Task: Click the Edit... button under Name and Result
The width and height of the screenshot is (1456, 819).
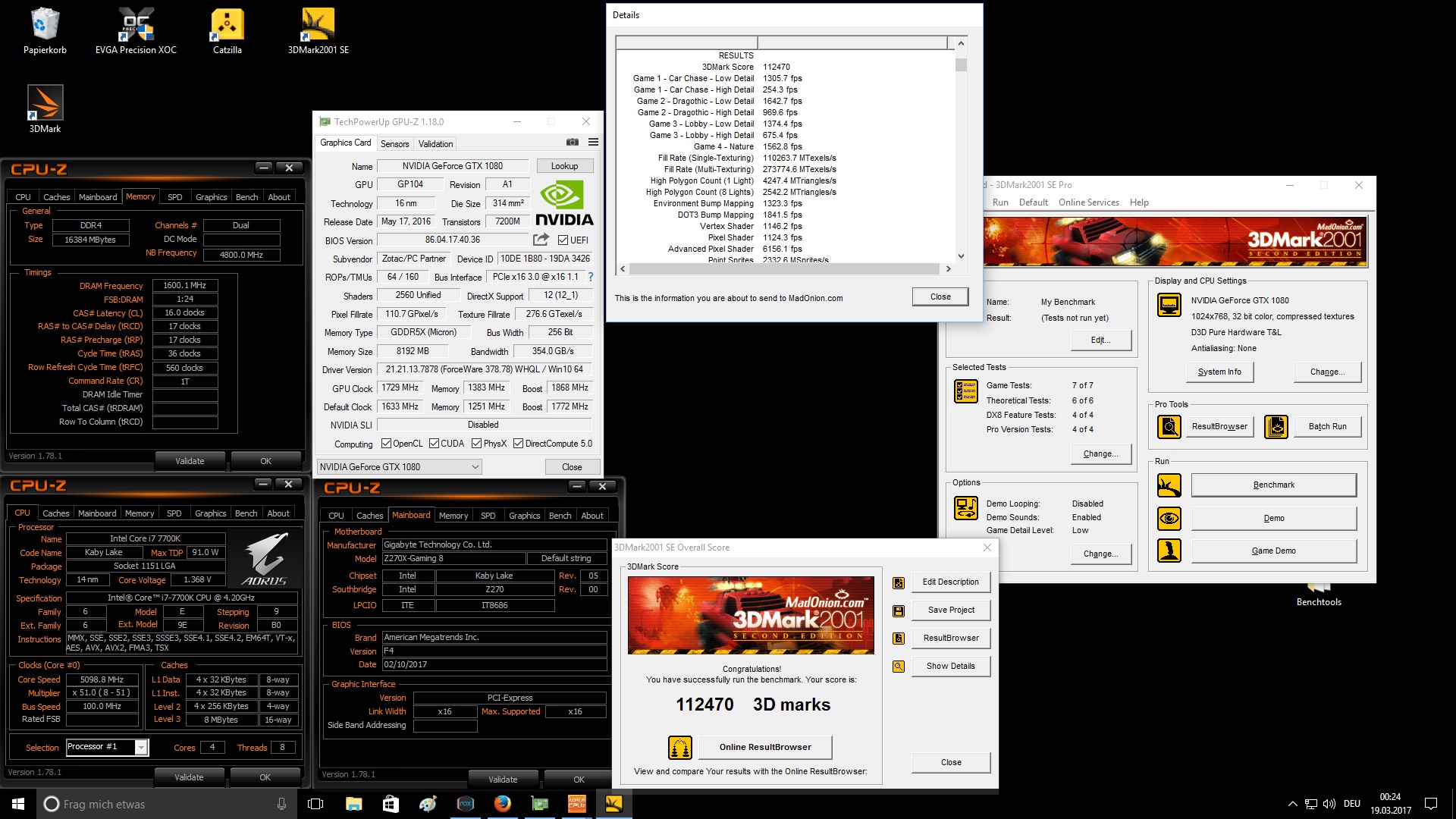Action: (1100, 340)
